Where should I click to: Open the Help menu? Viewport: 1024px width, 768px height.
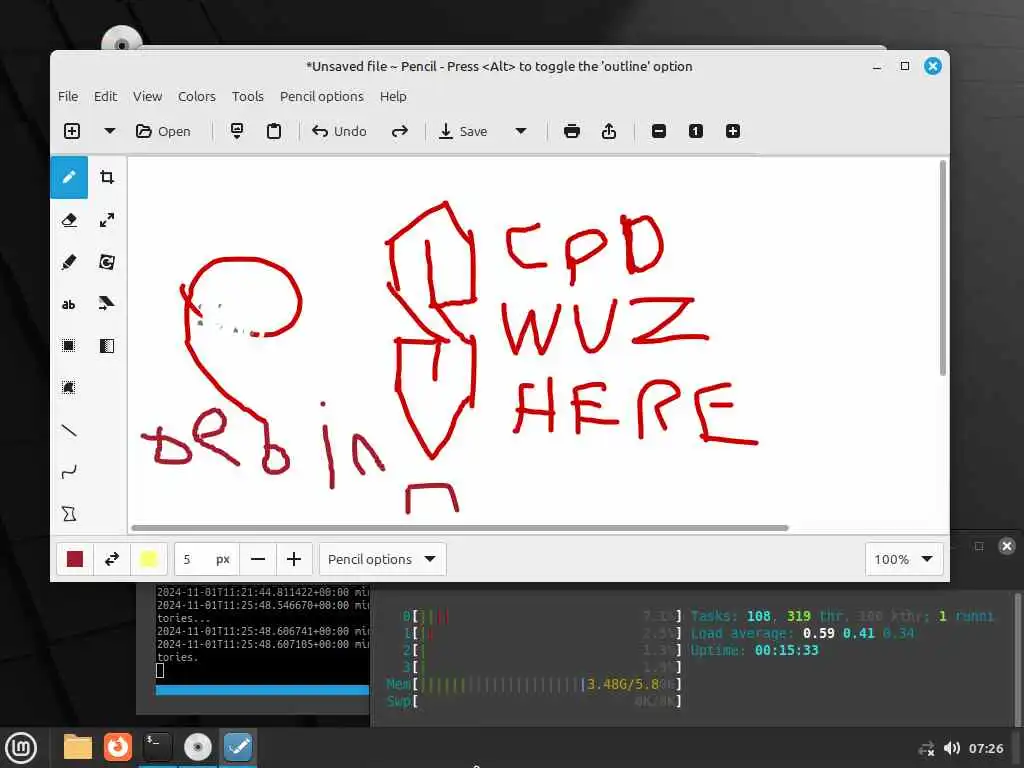coord(393,96)
